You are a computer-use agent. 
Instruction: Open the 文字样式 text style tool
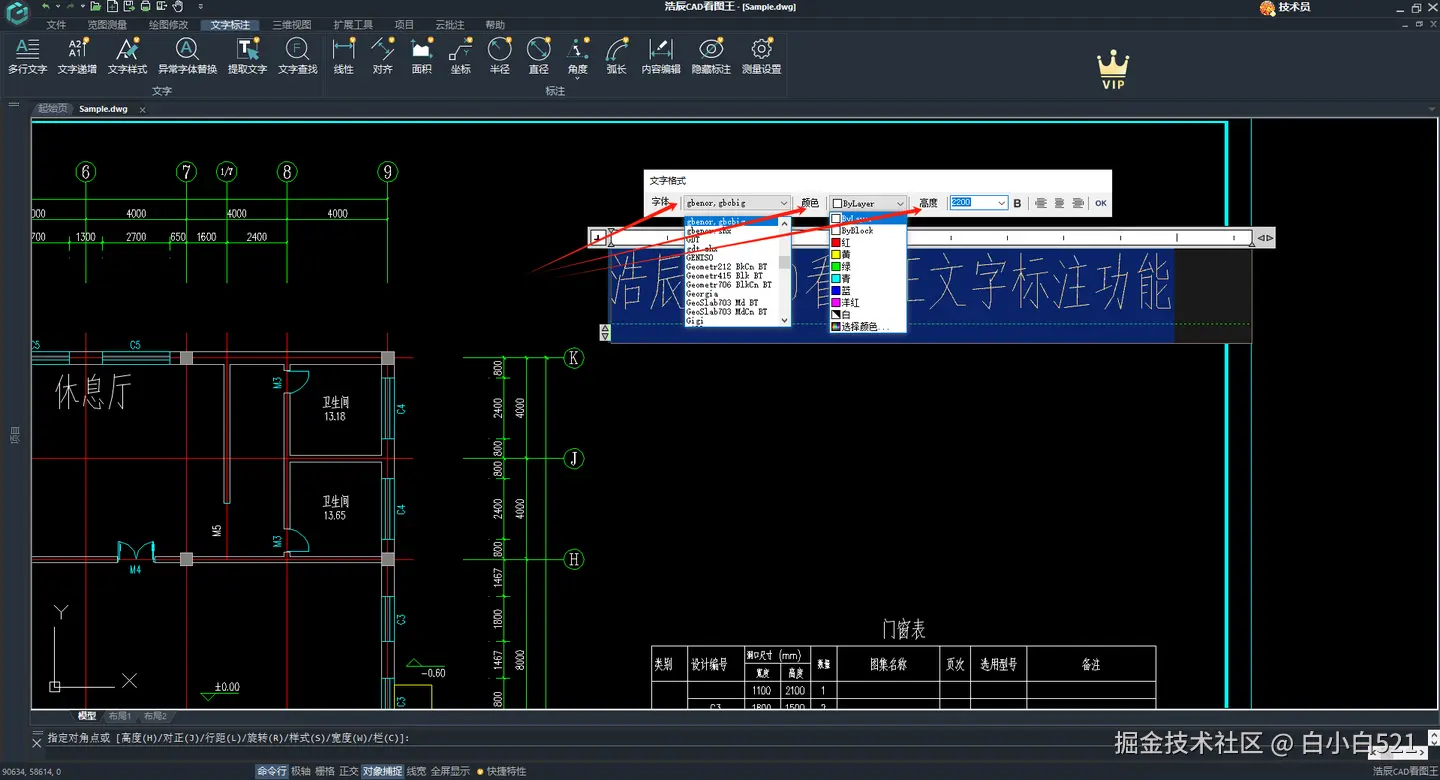[127, 56]
